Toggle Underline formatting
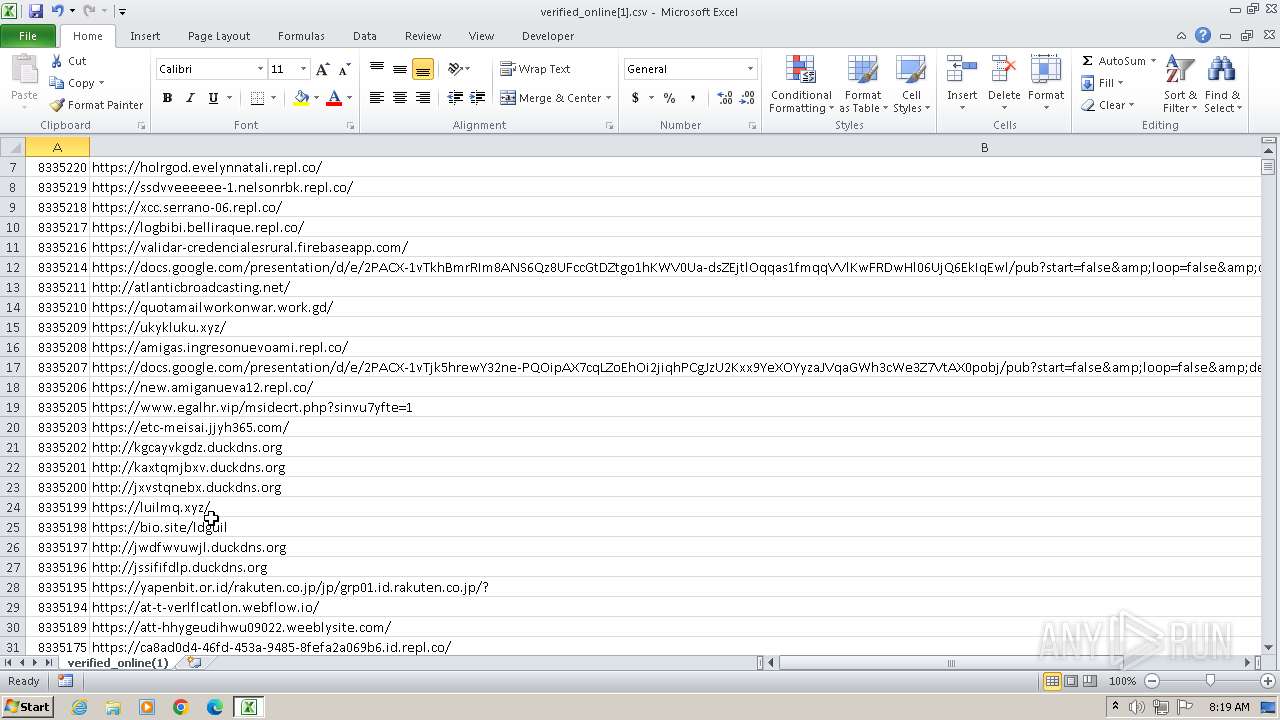This screenshot has height=720, width=1280. coord(212,98)
